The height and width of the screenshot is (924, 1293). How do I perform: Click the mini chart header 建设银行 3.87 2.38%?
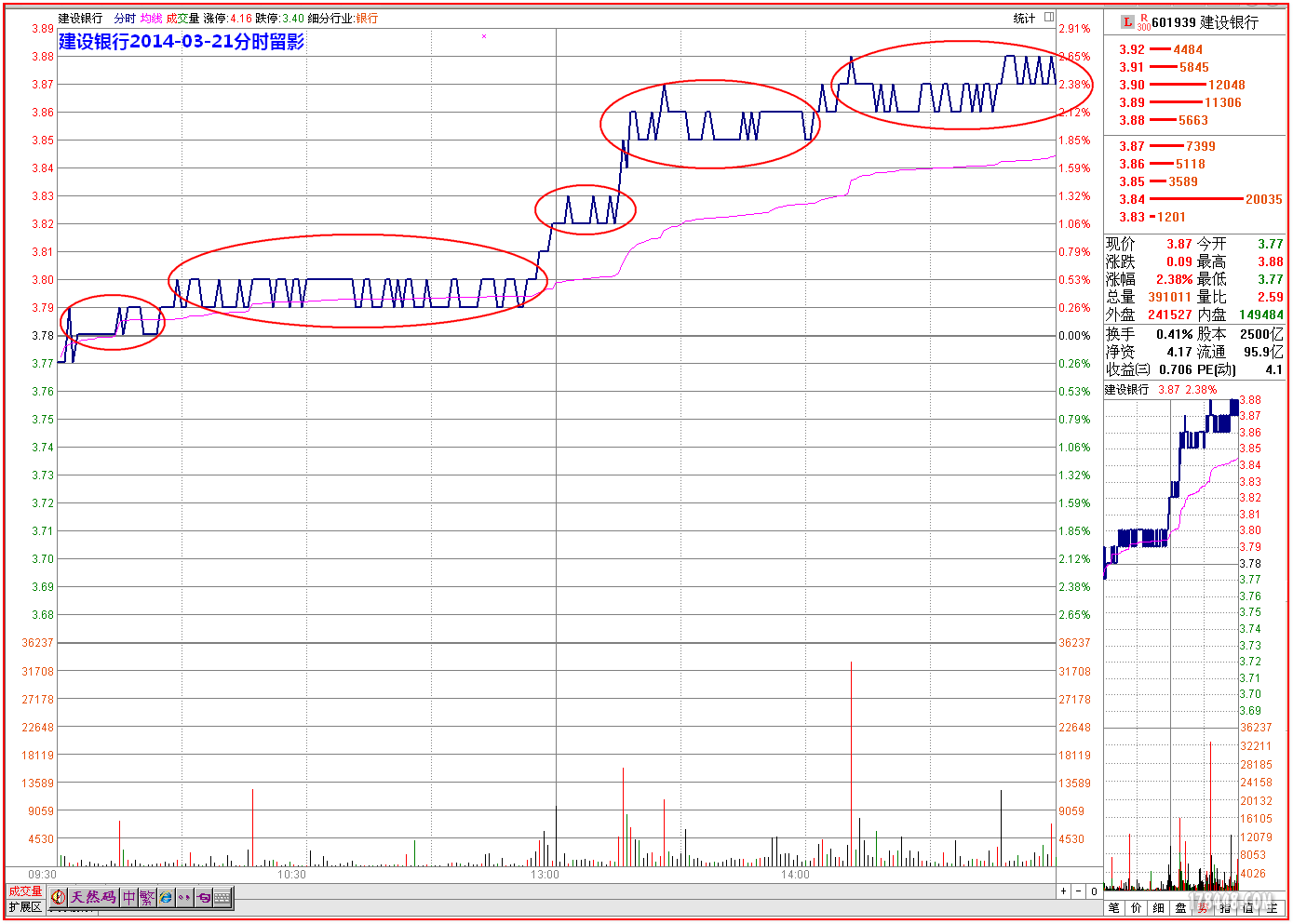(x=1161, y=390)
